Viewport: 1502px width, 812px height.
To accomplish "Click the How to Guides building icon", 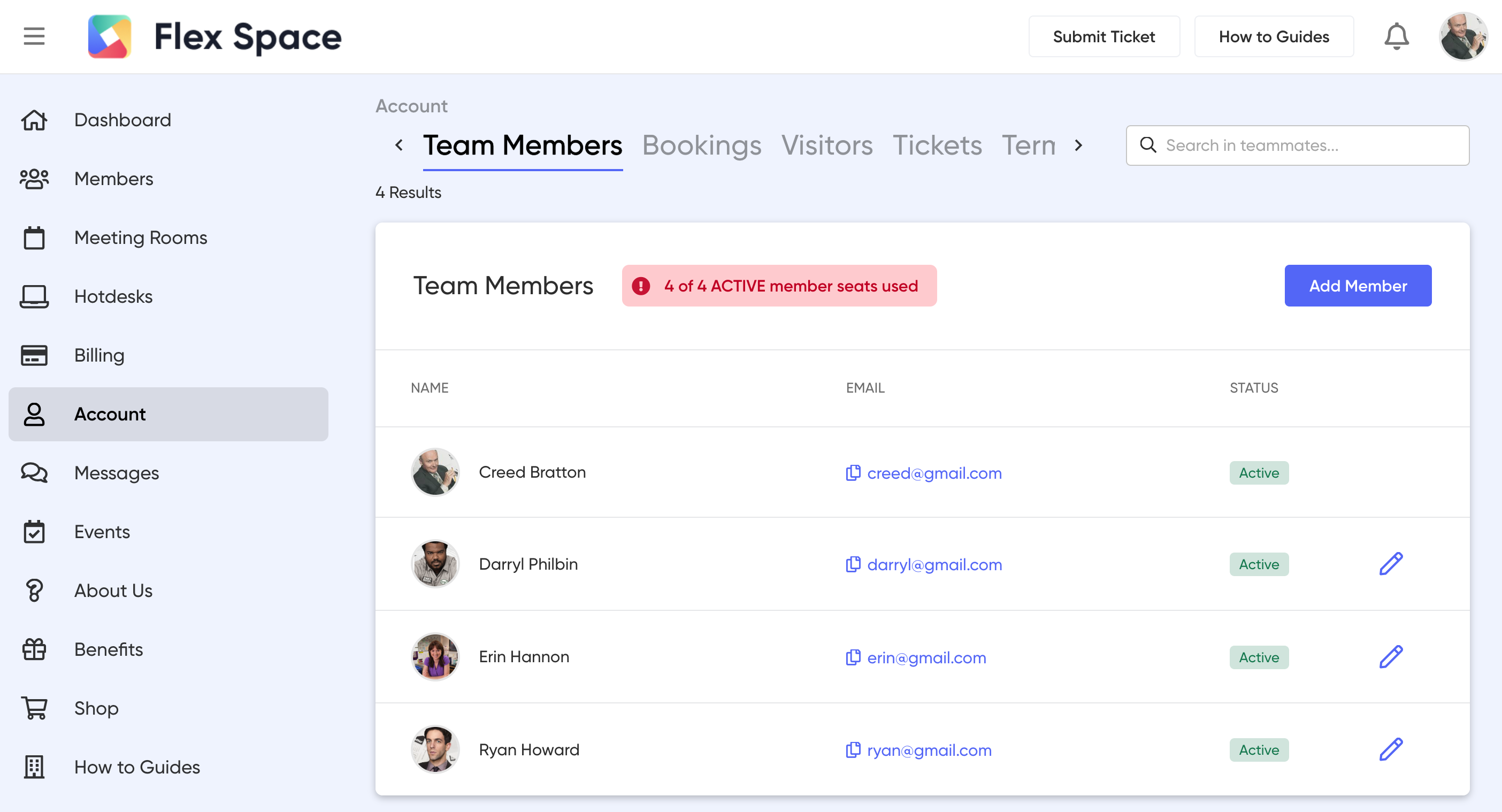I will tap(34, 767).
